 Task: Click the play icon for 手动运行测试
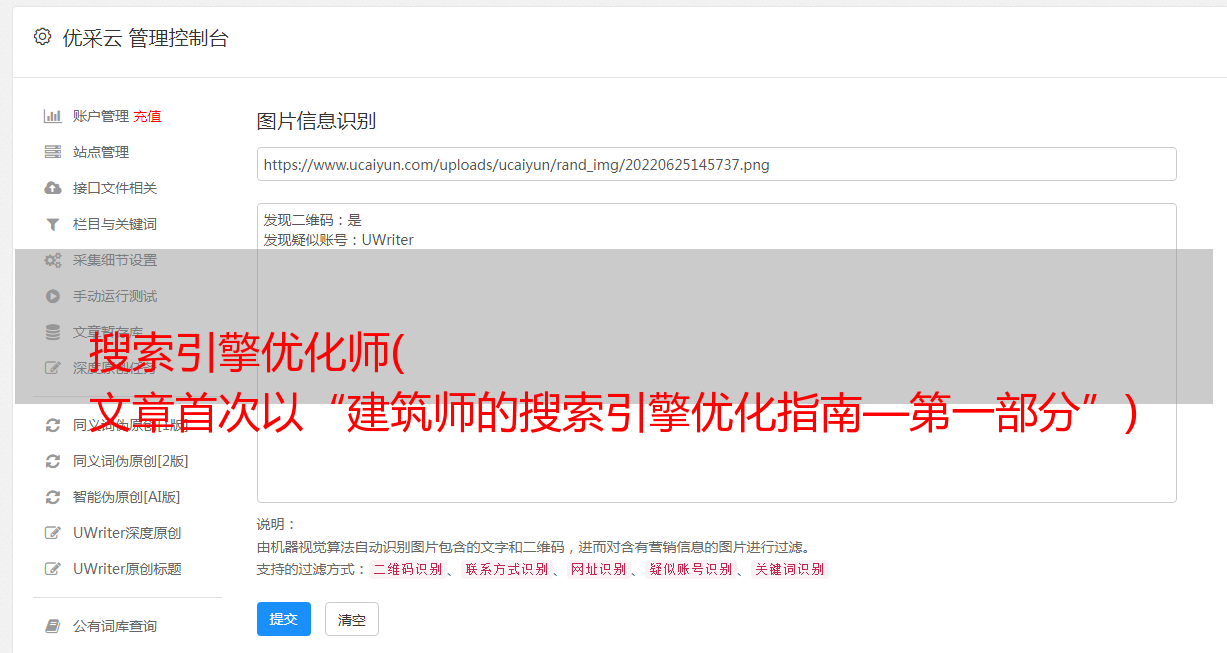coord(53,296)
